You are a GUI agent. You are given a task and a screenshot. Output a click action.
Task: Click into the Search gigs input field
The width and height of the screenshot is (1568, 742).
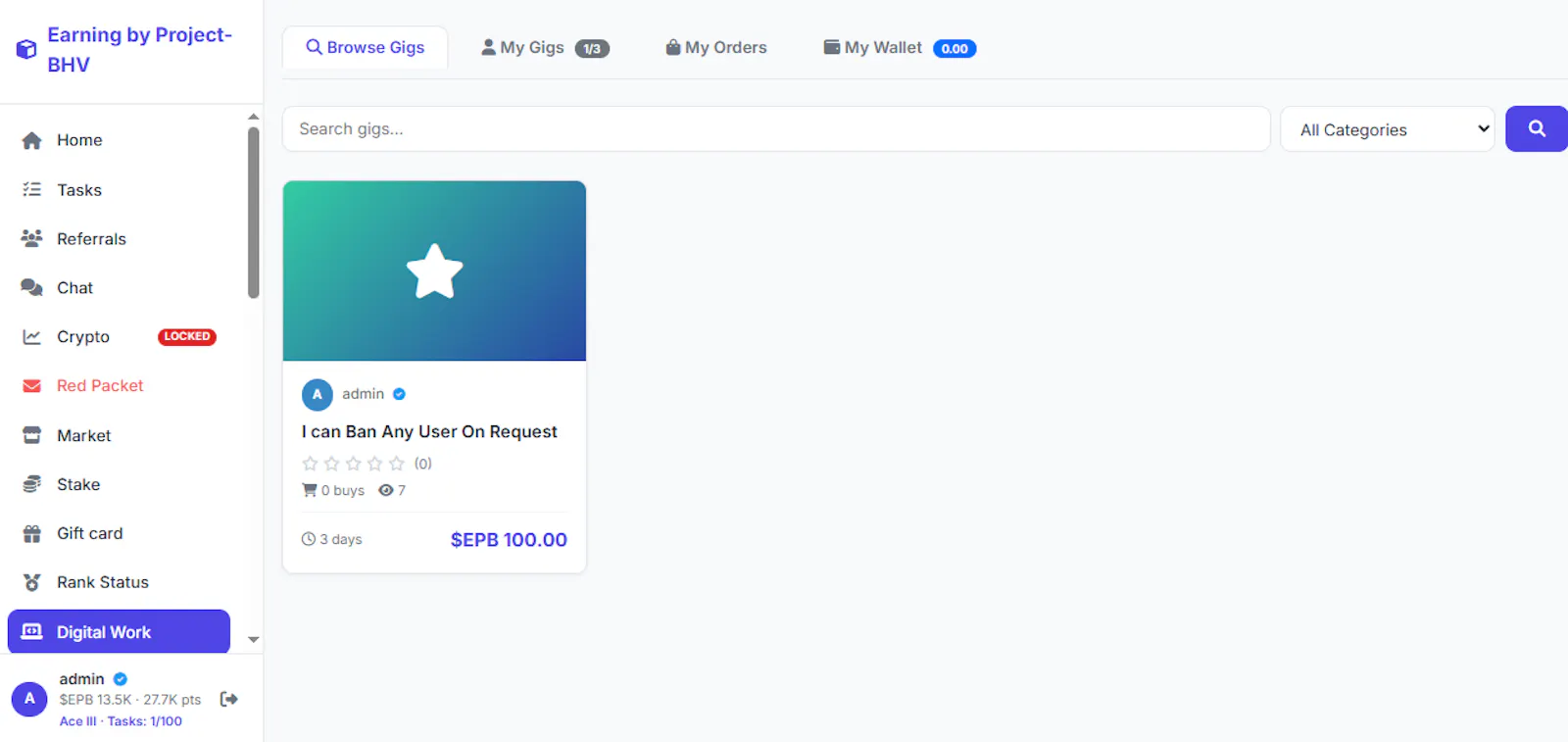point(776,128)
